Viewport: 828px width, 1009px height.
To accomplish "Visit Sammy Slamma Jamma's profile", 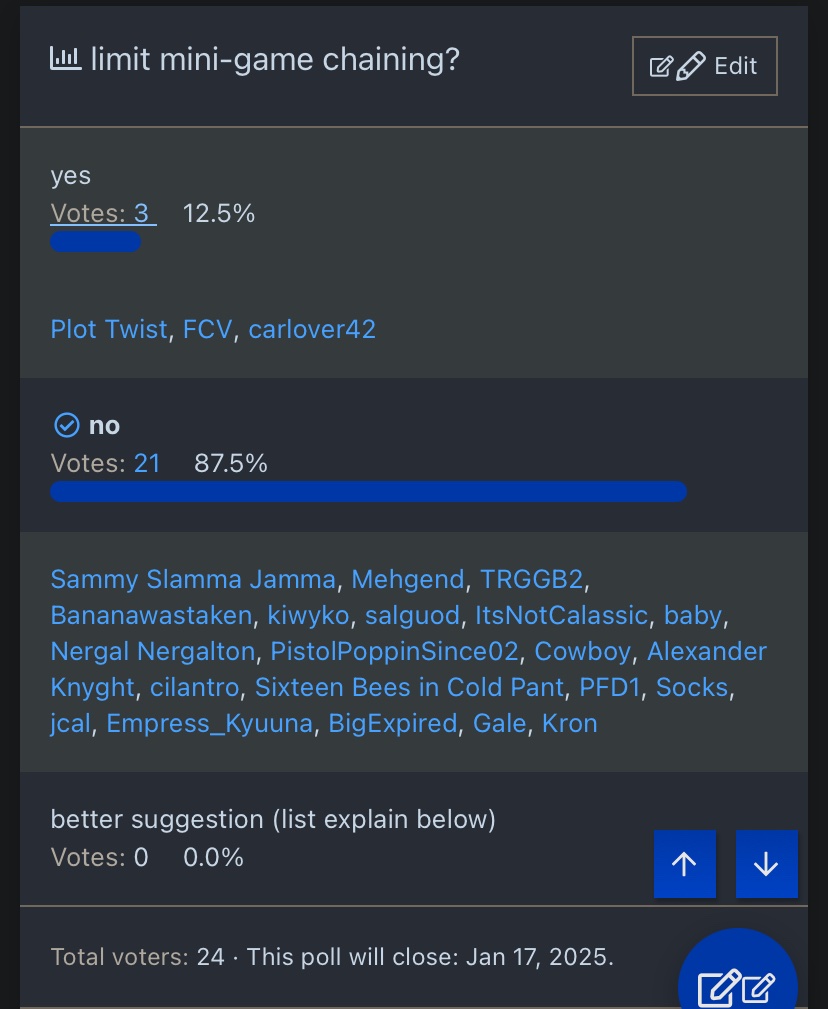I will [x=193, y=579].
